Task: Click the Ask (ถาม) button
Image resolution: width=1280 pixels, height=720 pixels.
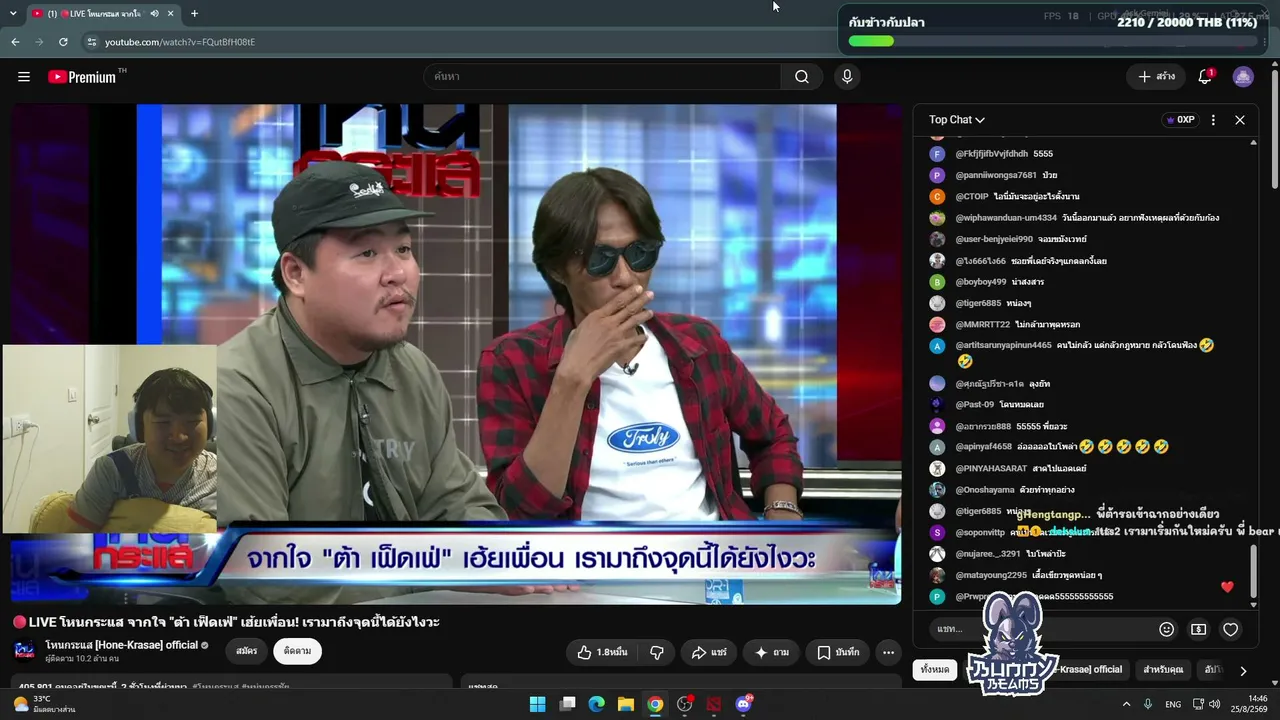Action: click(x=771, y=652)
